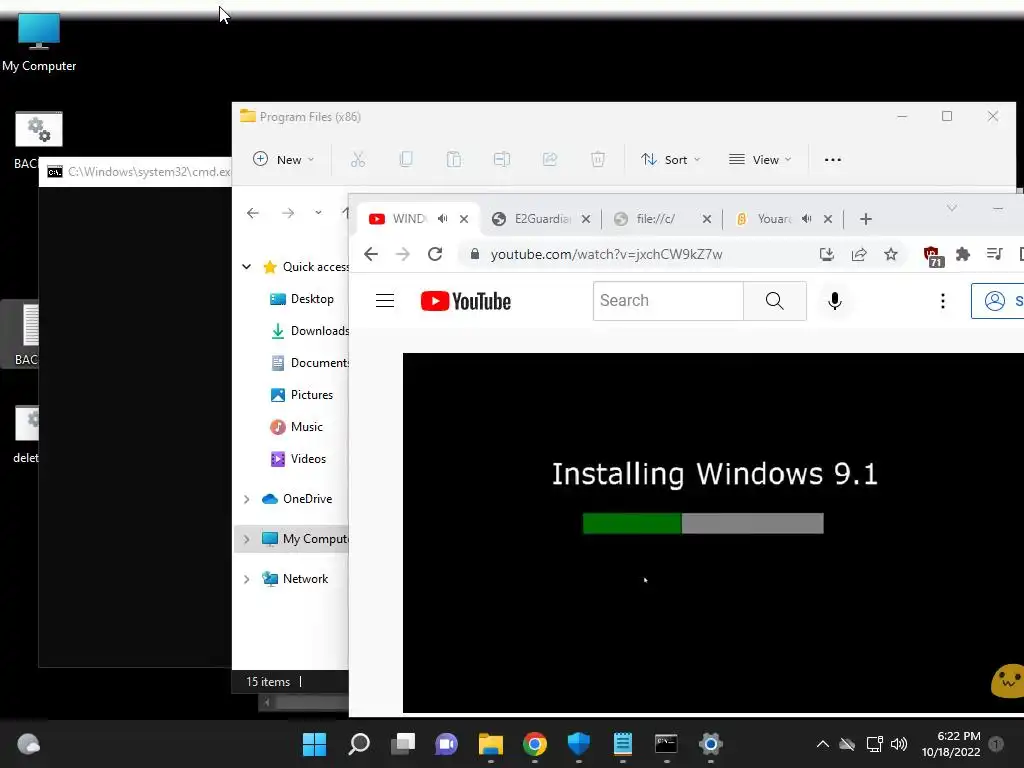Click the Paste icon in File Explorer toolbar
This screenshot has width=1024, height=768.
454,159
